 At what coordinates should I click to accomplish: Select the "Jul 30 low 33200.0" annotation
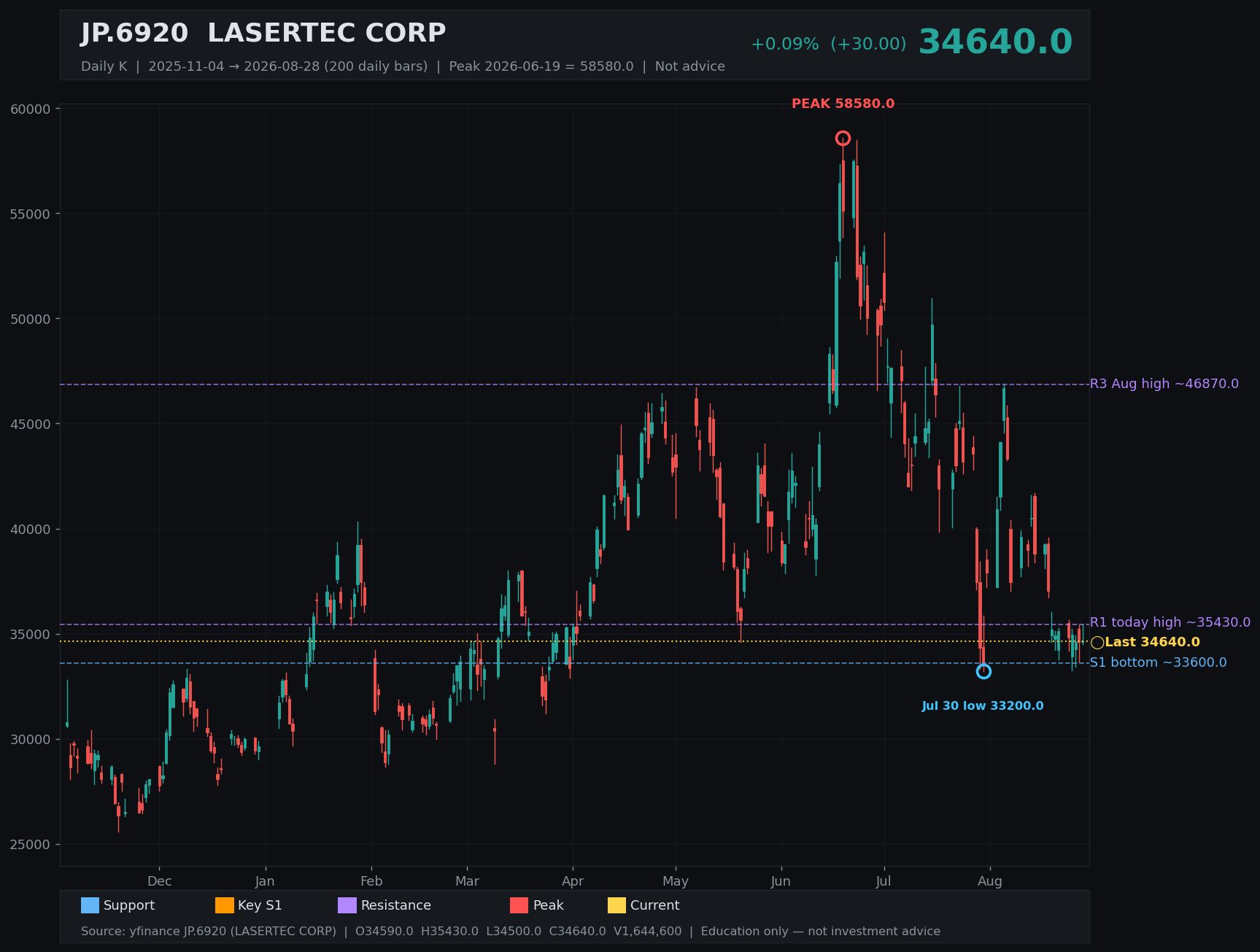983,706
